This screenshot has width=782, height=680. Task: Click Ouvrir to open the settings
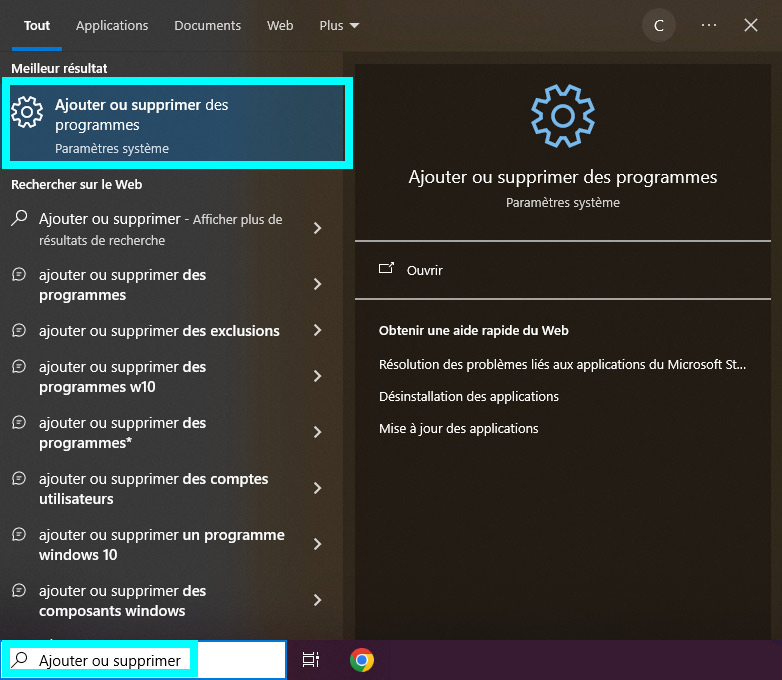click(424, 270)
